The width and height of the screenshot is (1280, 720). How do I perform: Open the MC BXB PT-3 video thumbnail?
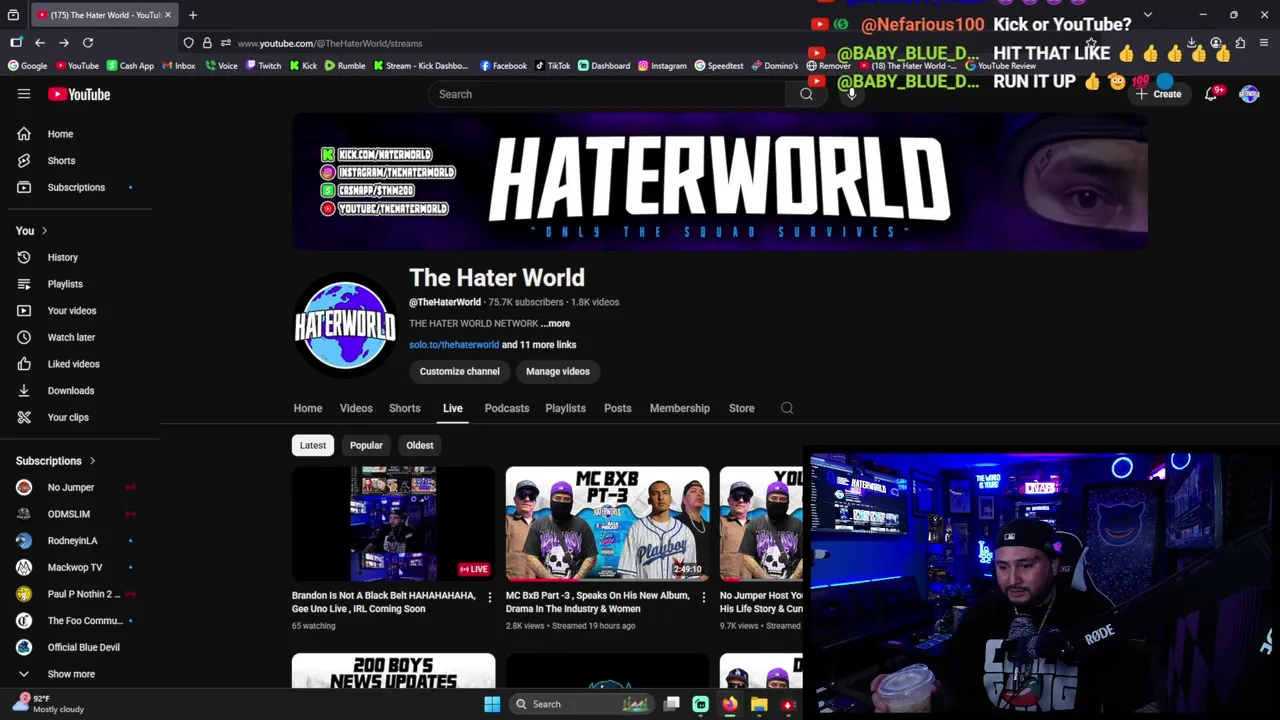tap(607, 524)
